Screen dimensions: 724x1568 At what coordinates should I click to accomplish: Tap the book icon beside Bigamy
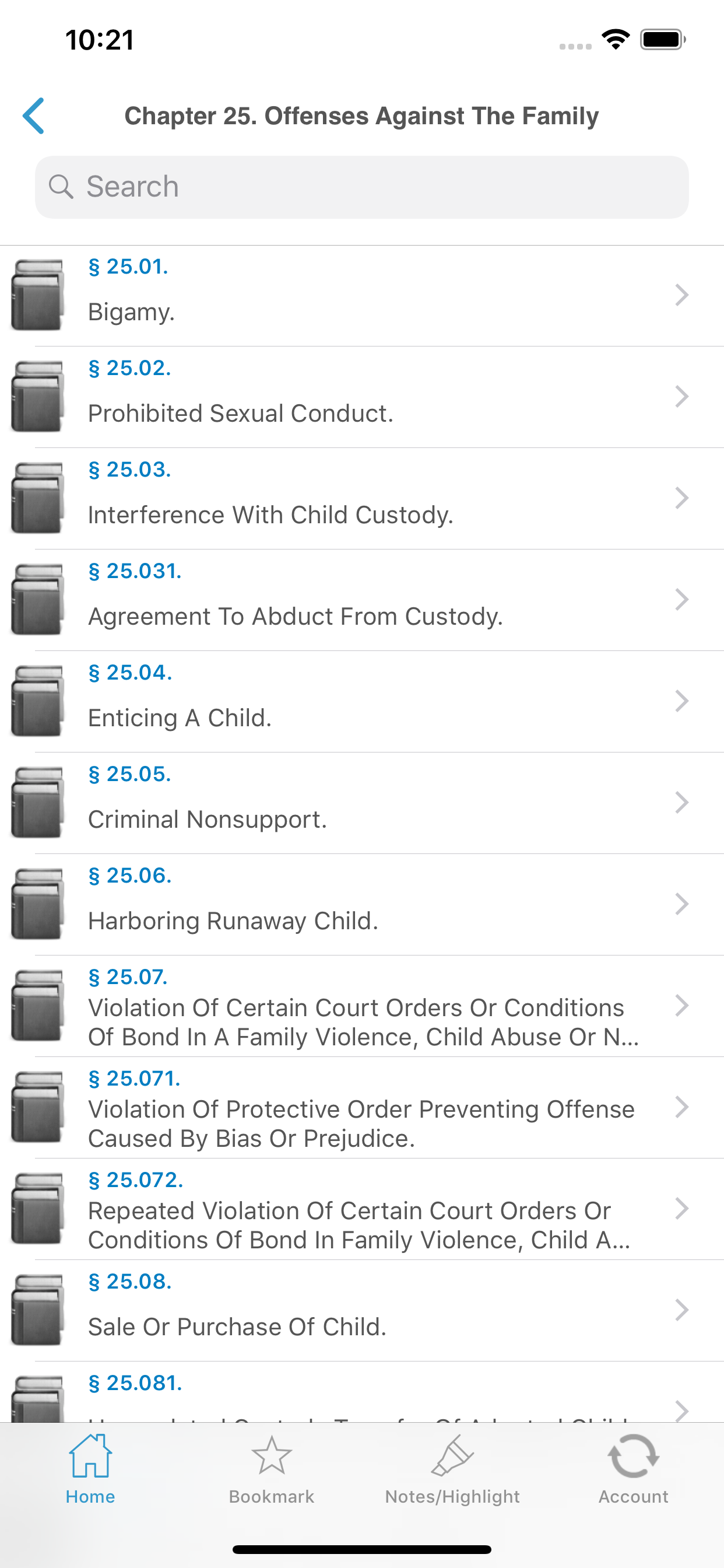click(x=38, y=295)
